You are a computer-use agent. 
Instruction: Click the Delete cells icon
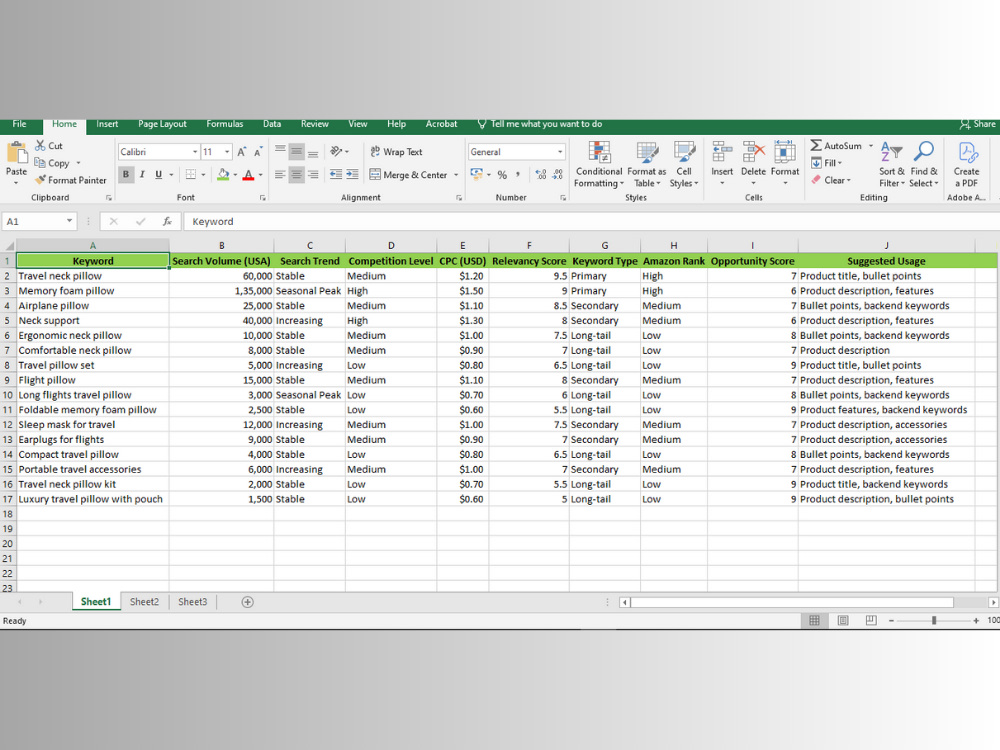753,152
